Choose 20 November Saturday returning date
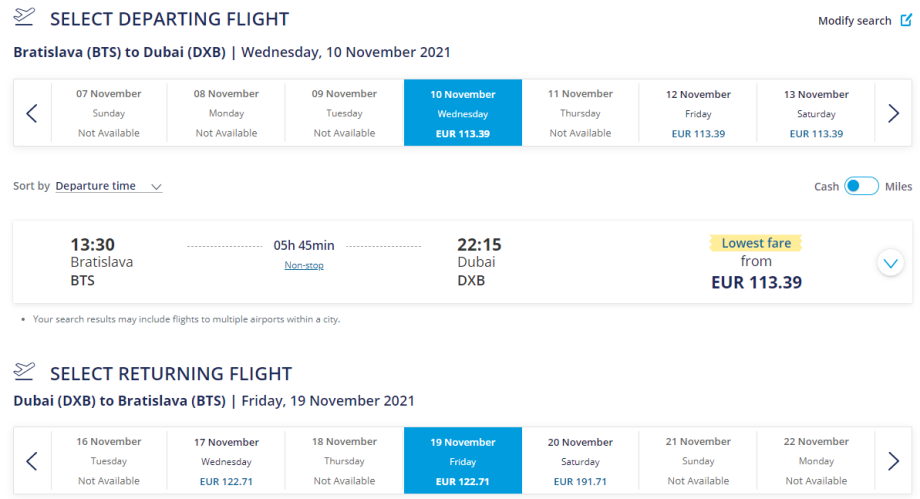This screenshot has height=499, width=920. (x=580, y=461)
